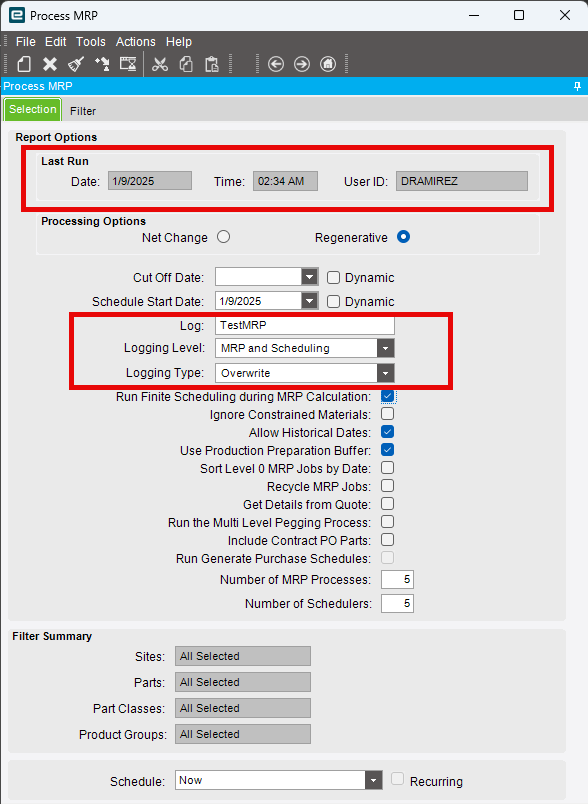Select the Net Change radio option
Image resolution: width=588 pixels, height=804 pixels.
coord(224,237)
